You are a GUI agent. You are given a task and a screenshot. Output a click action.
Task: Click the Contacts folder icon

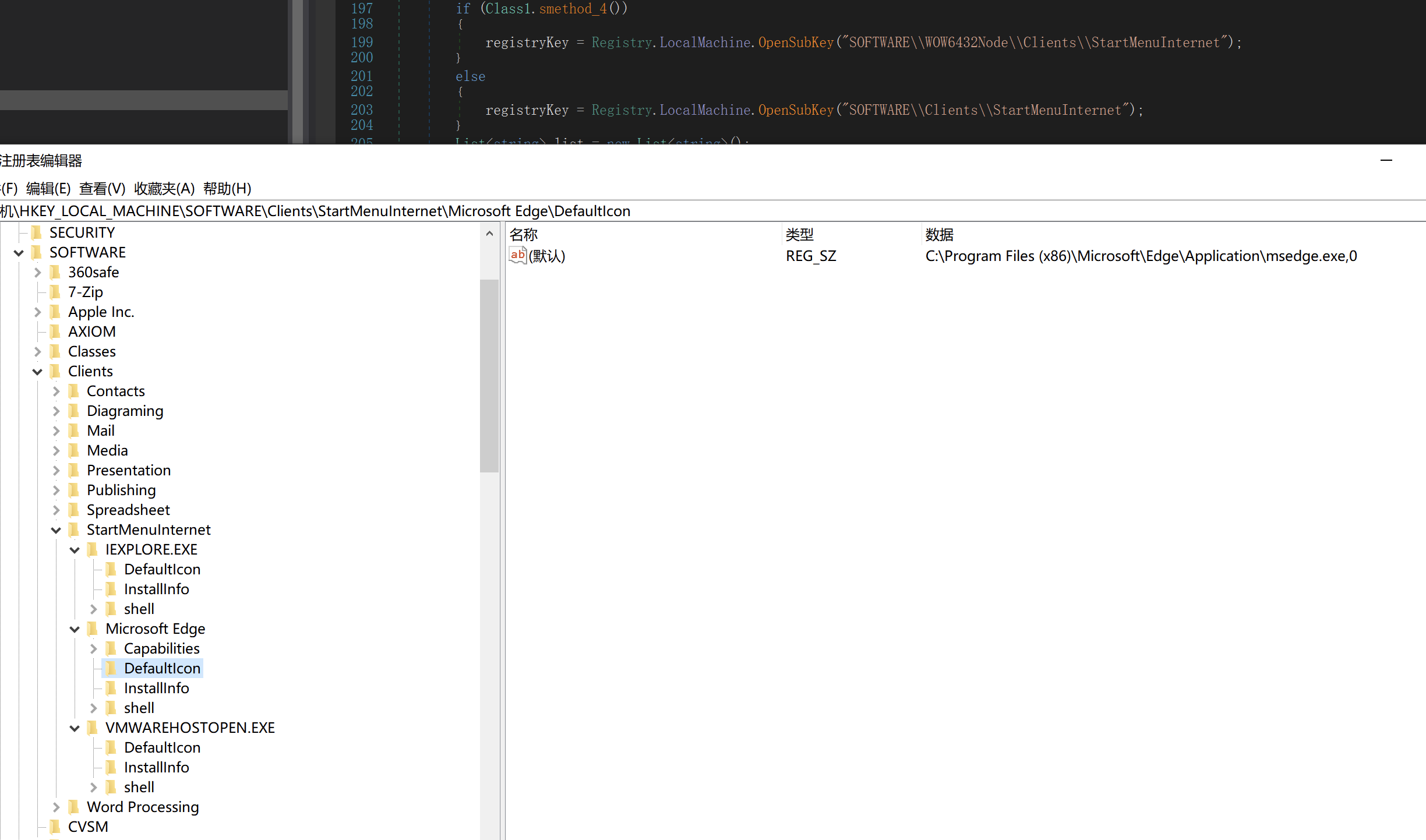click(x=74, y=391)
